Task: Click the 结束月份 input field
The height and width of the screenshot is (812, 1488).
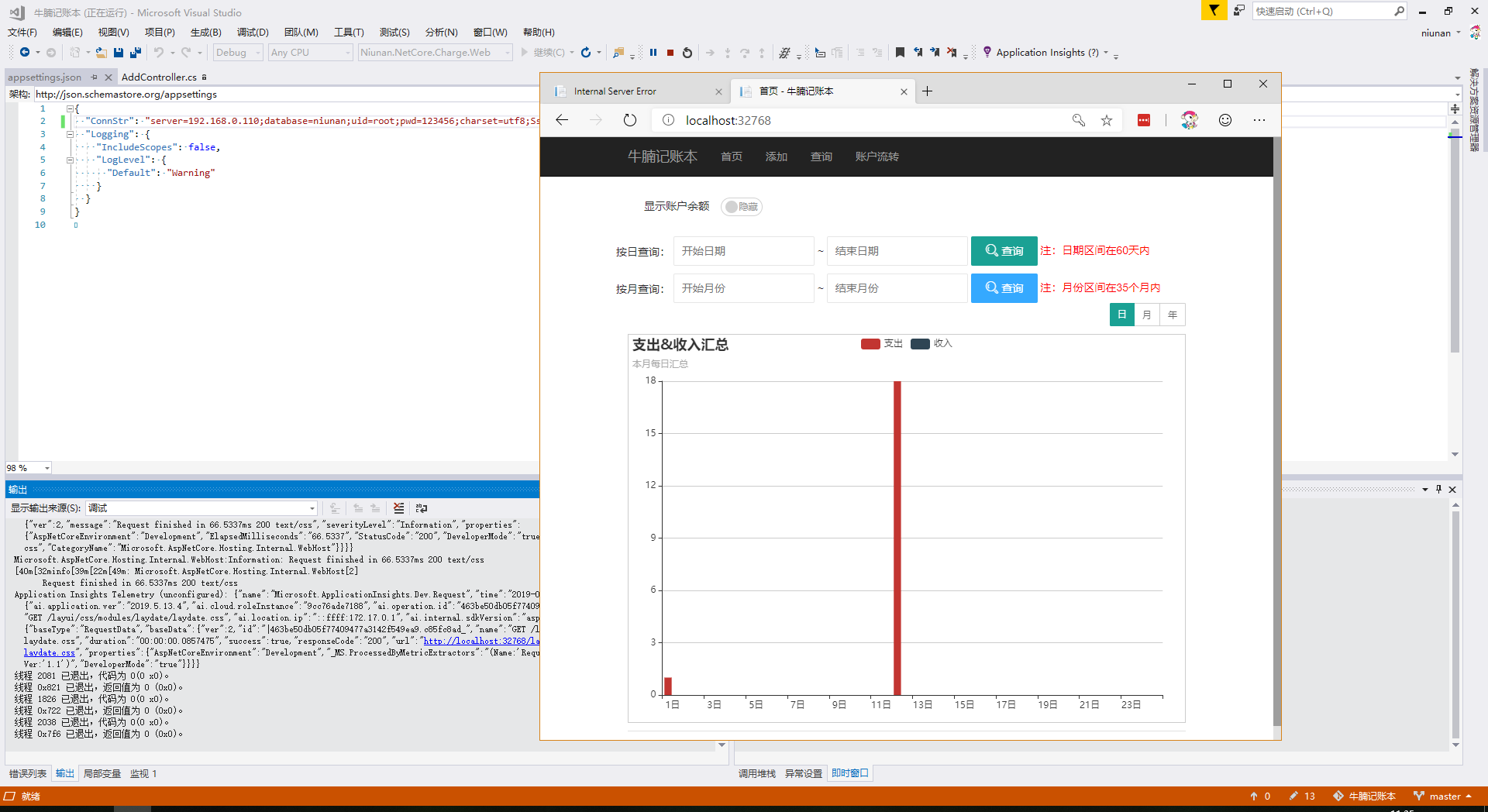Action: coord(897,288)
